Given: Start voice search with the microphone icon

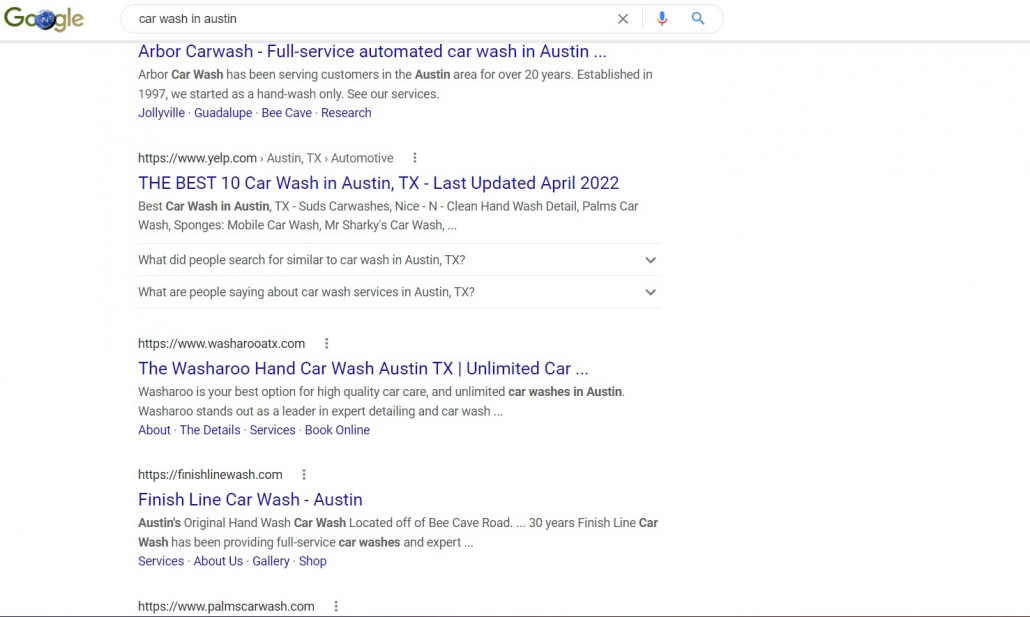Looking at the screenshot, I should tap(662, 19).
